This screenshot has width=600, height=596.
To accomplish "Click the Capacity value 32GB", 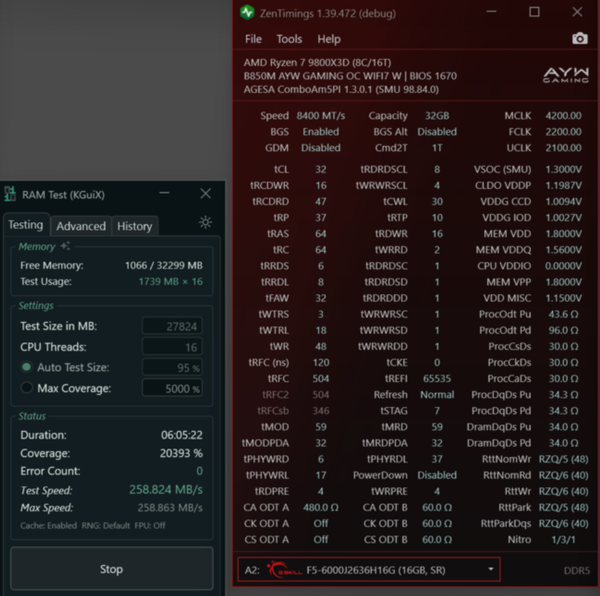I will pos(437,116).
